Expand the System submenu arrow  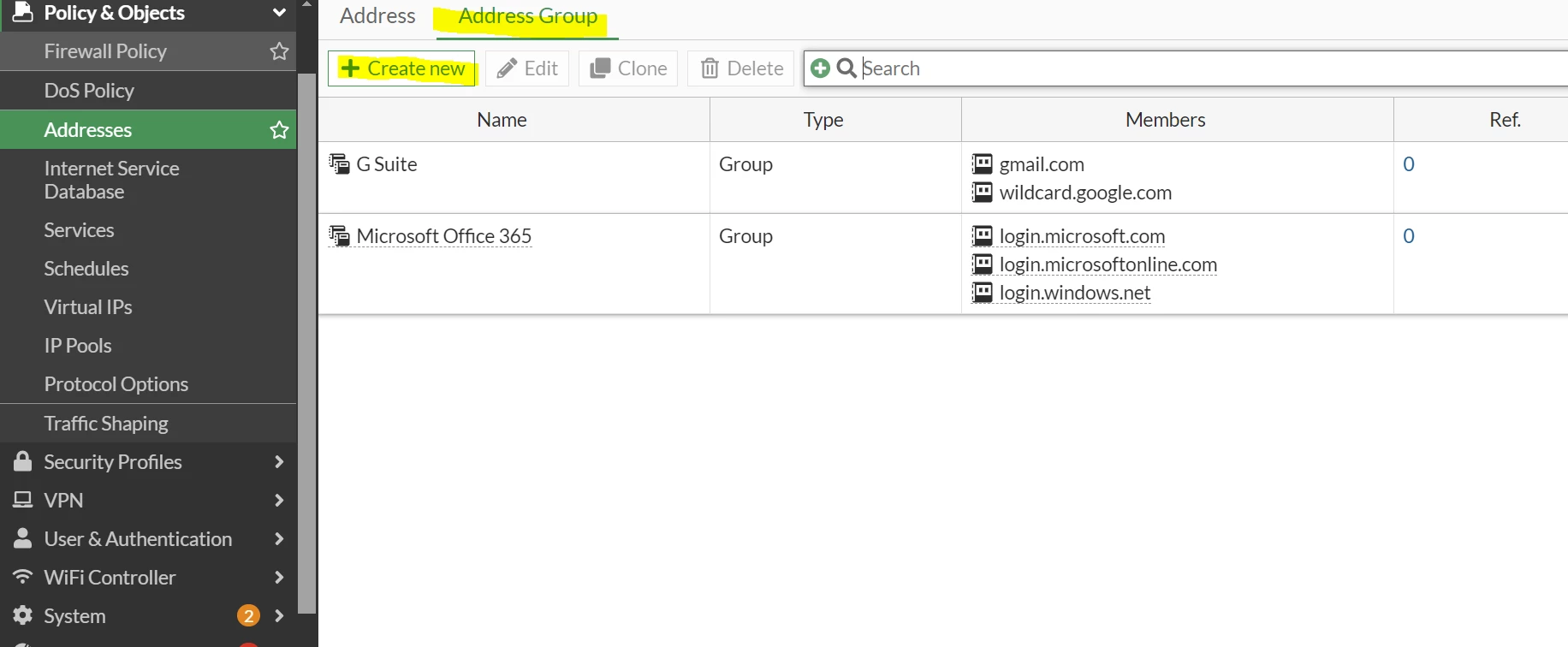pyautogui.click(x=279, y=615)
